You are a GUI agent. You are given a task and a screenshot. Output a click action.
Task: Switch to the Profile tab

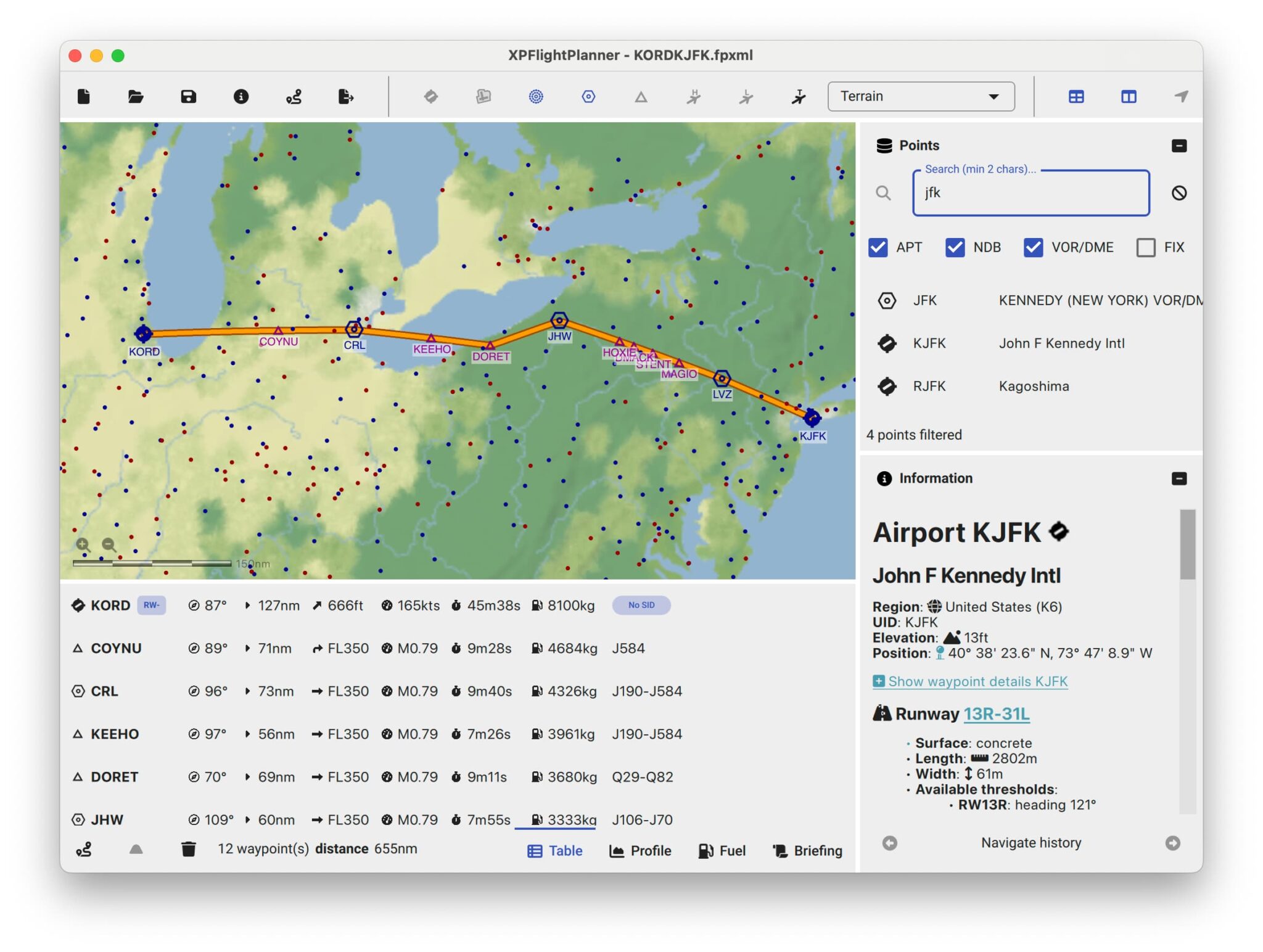640,850
